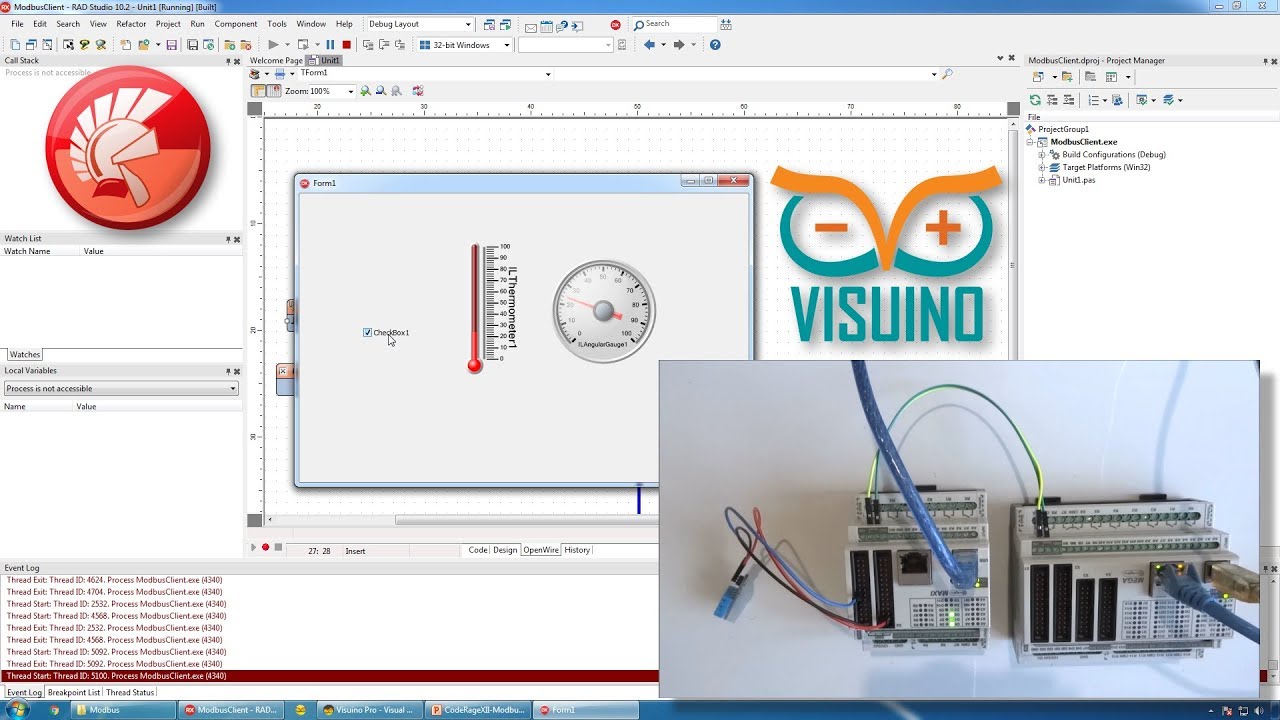Image resolution: width=1280 pixels, height=720 pixels.
Task: Open the 32-bit Windows platform dropdown
Action: (507, 45)
